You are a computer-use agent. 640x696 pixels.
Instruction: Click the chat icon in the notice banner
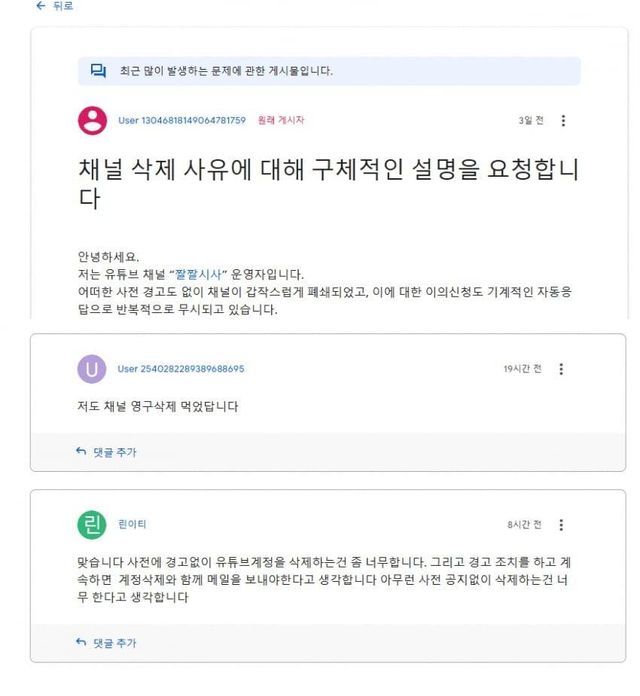coord(98,71)
